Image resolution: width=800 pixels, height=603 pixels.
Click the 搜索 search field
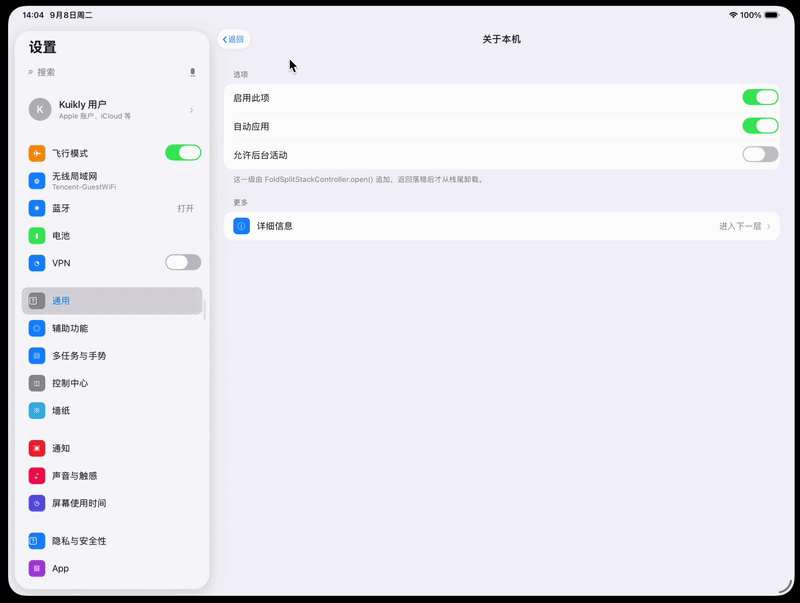coord(112,72)
